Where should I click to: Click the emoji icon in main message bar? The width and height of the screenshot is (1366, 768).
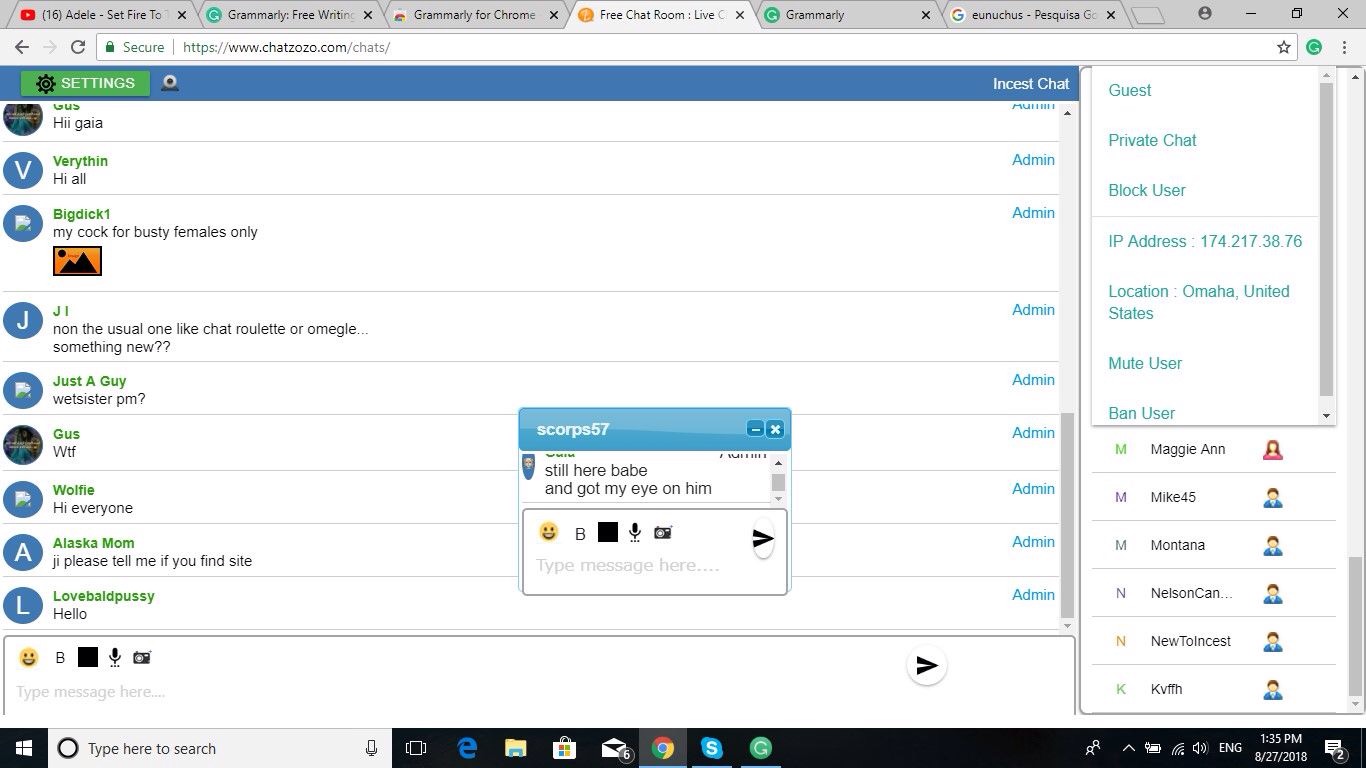pos(29,657)
